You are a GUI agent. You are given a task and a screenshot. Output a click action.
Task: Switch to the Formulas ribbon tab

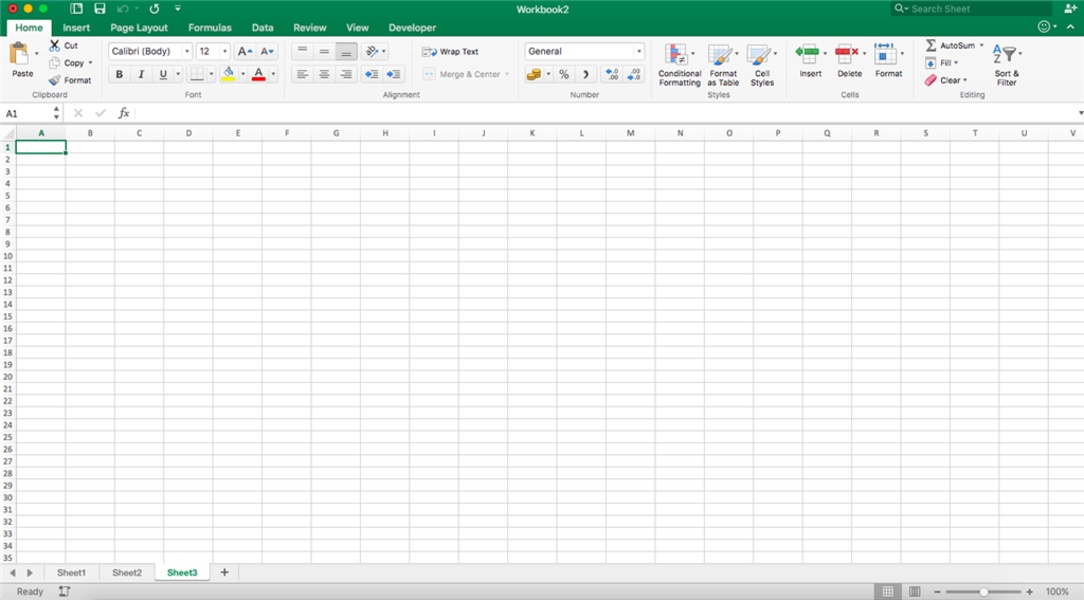[x=209, y=28]
